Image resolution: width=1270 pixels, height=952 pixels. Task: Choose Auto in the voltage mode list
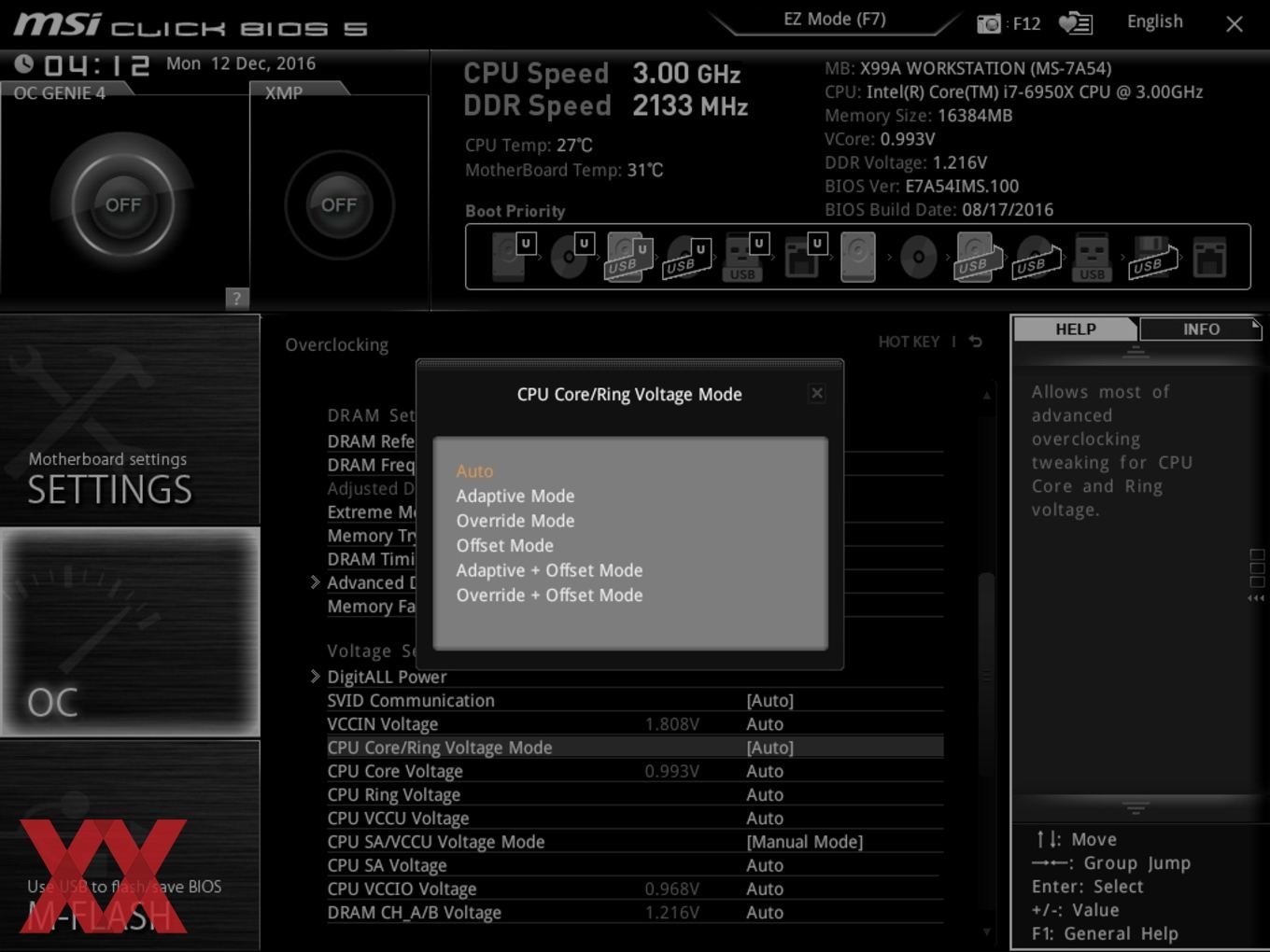point(474,471)
